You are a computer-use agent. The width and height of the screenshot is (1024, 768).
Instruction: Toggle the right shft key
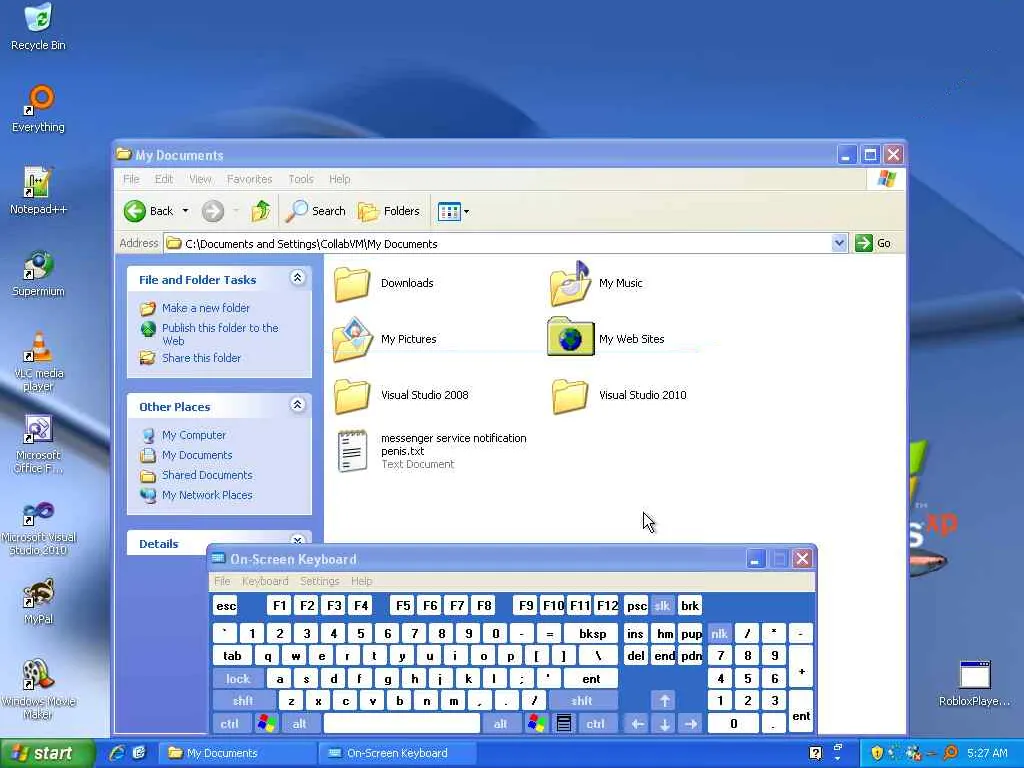pyautogui.click(x=582, y=701)
